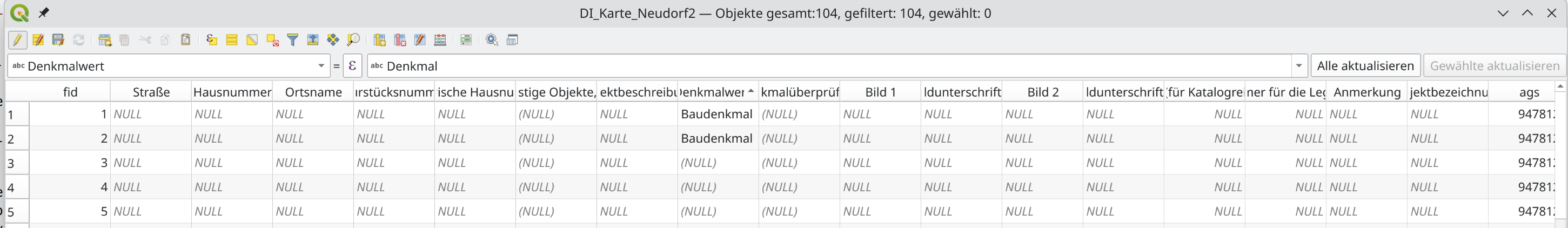This screenshot has width=1568, height=228.
Task: Zoom map to selected rows
Action: (x=353, y=40)
